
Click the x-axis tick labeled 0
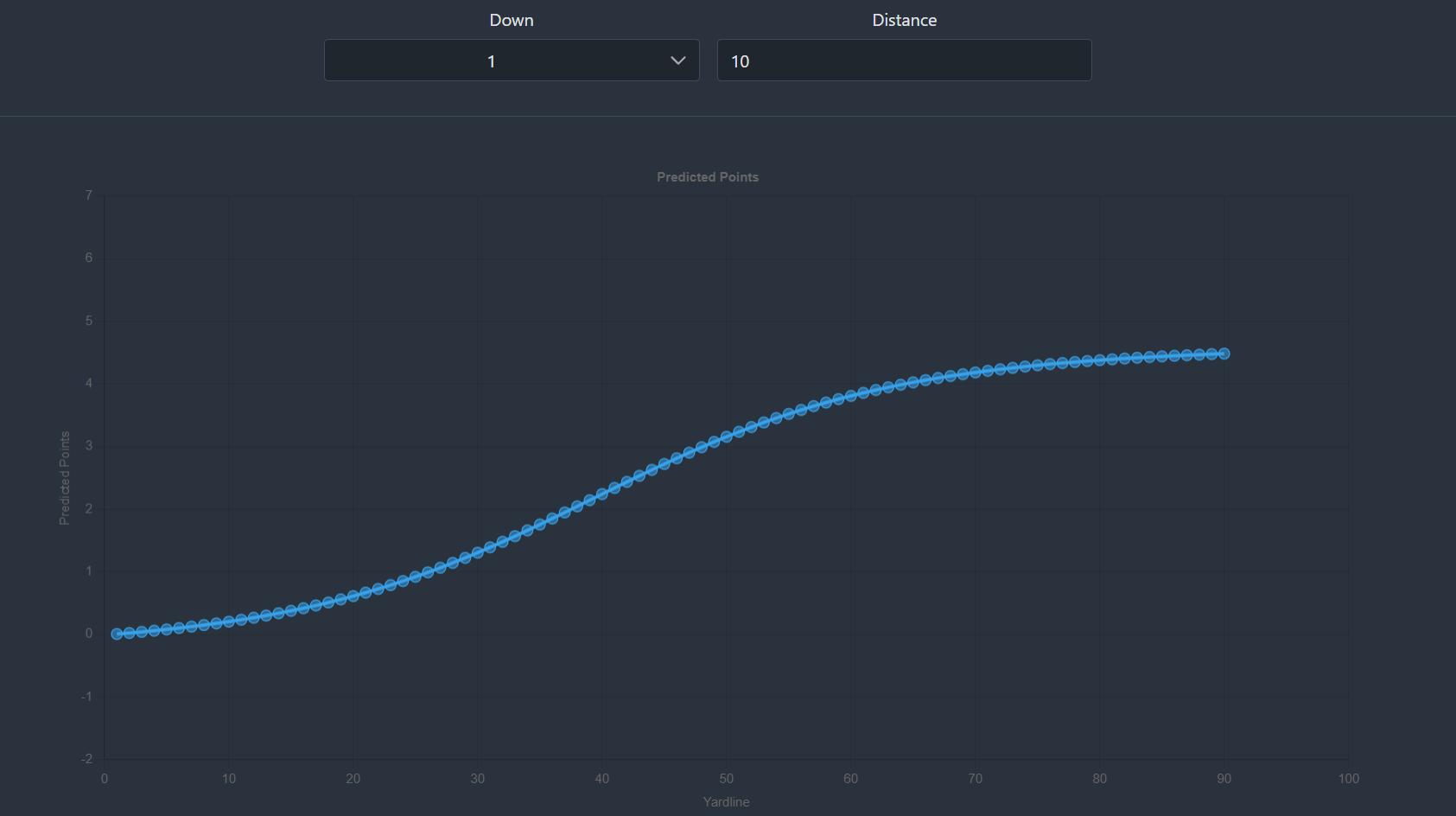[105, 779]
